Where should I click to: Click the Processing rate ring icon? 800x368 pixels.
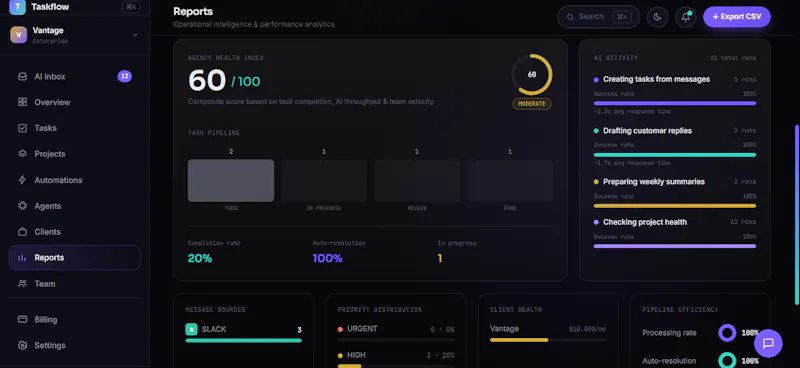727,333
